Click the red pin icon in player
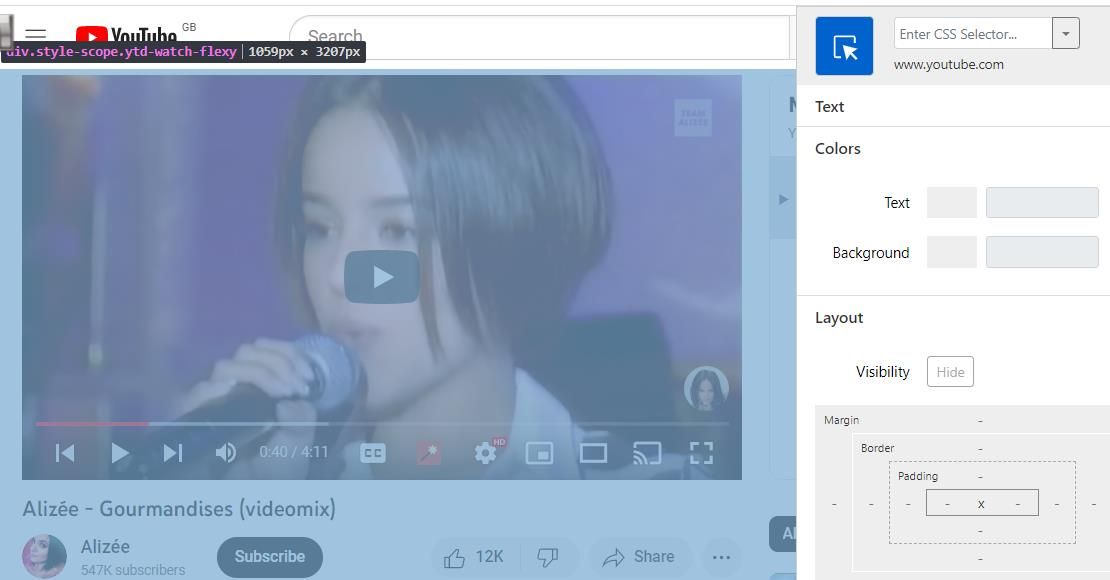Screen dimensions: 1110x580 (428, 453)
